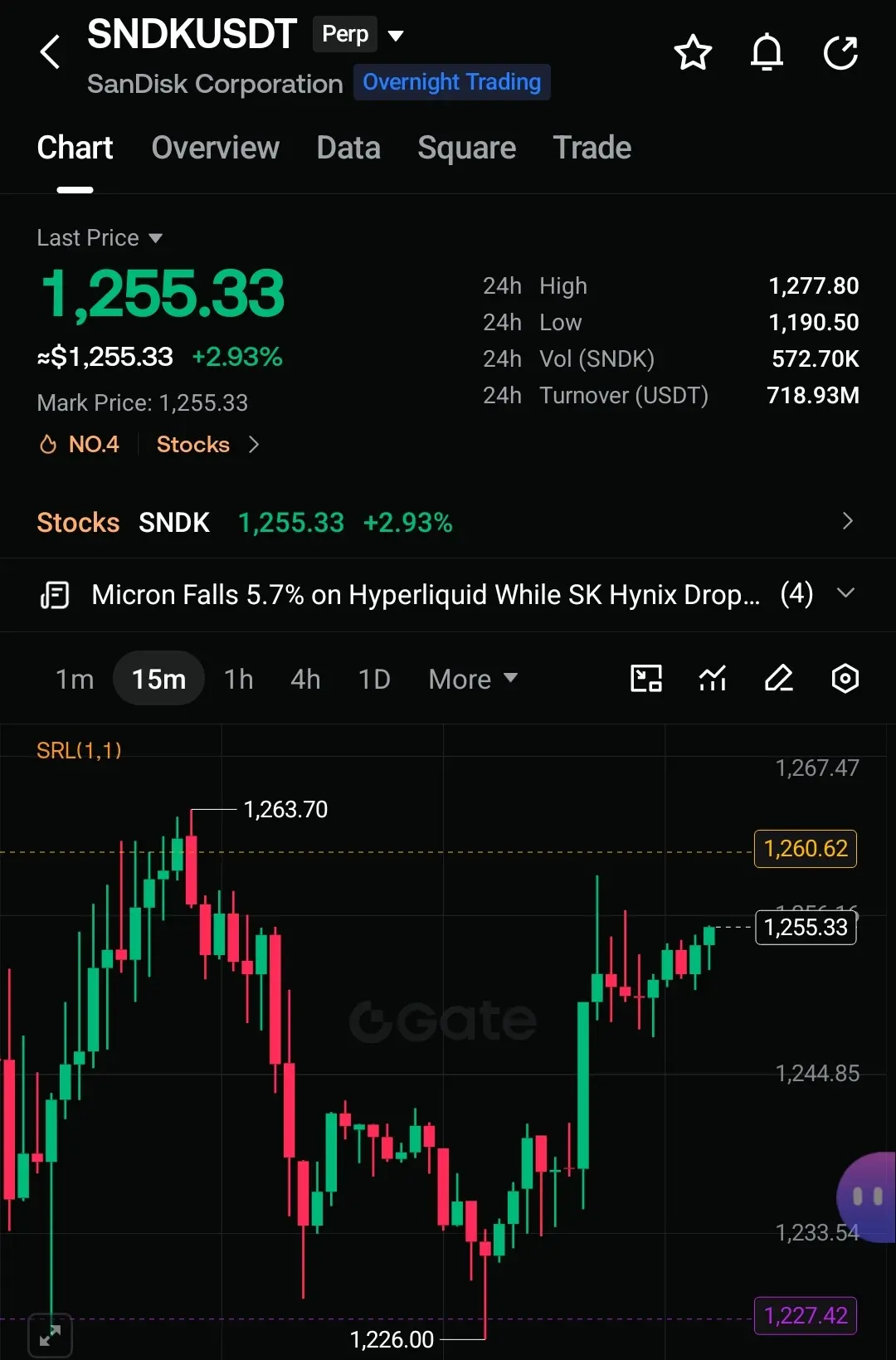Open the Overnight Trading badge
The image size is (896, 1360).
coord(452,82)
